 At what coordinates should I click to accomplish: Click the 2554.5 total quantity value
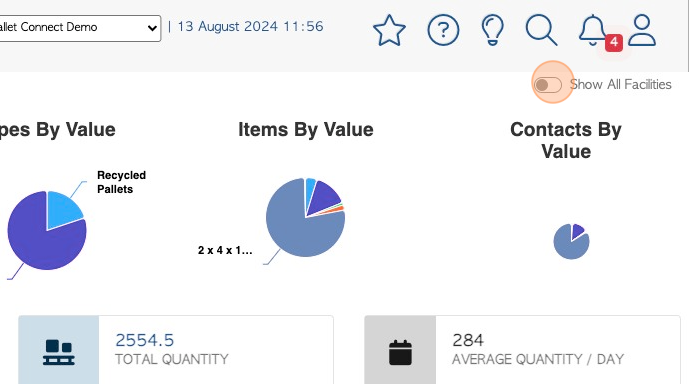(145, 340)
